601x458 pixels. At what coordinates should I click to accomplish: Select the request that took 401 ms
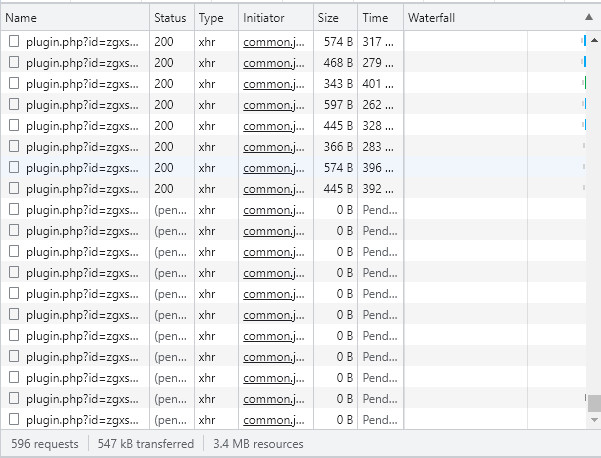(78, 83)
